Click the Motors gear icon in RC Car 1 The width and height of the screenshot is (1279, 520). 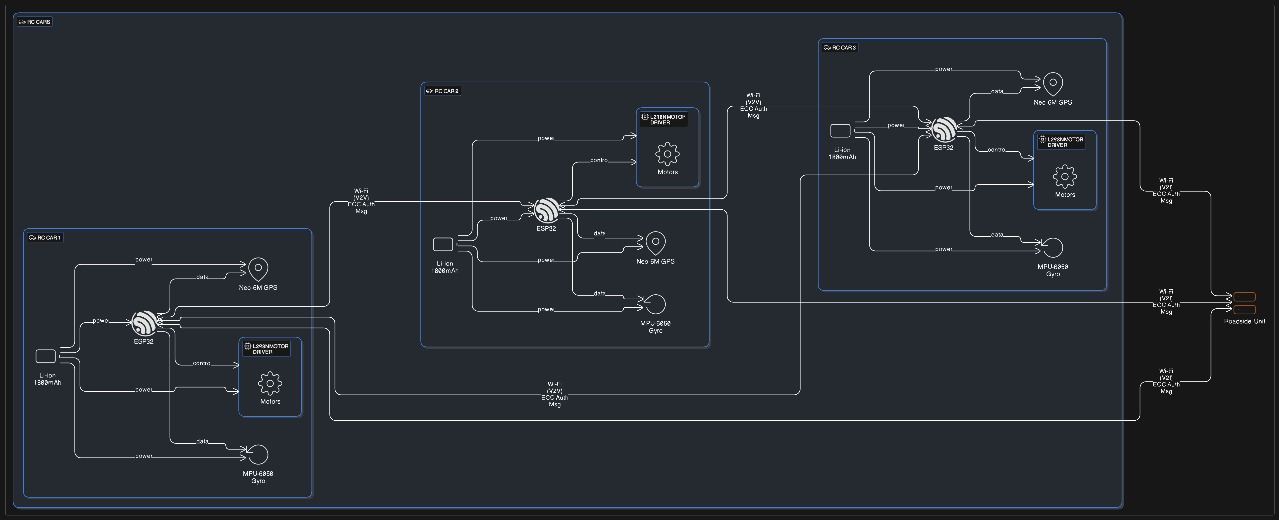tap(269, 383)
